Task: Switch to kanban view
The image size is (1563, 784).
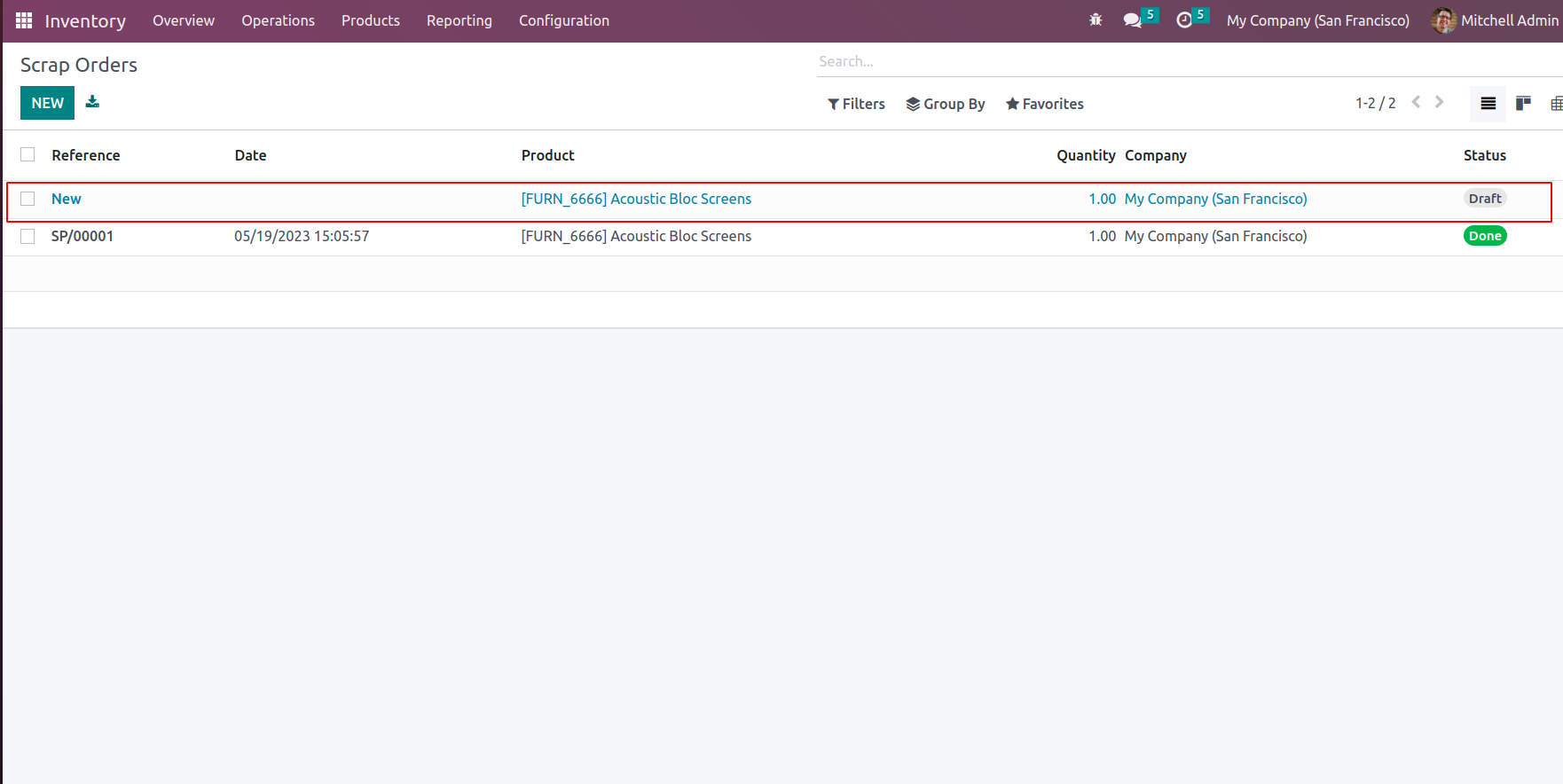Action: click(1523, 104)
